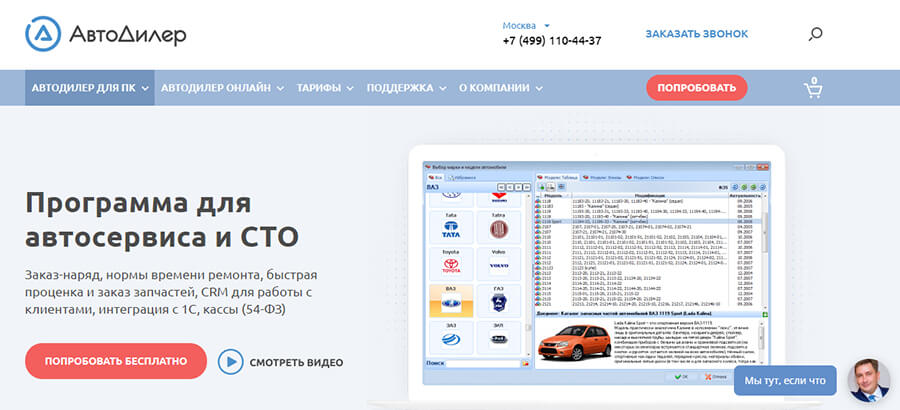Open the Поддержка menu
Screen dimensions: 900x410
405,88
